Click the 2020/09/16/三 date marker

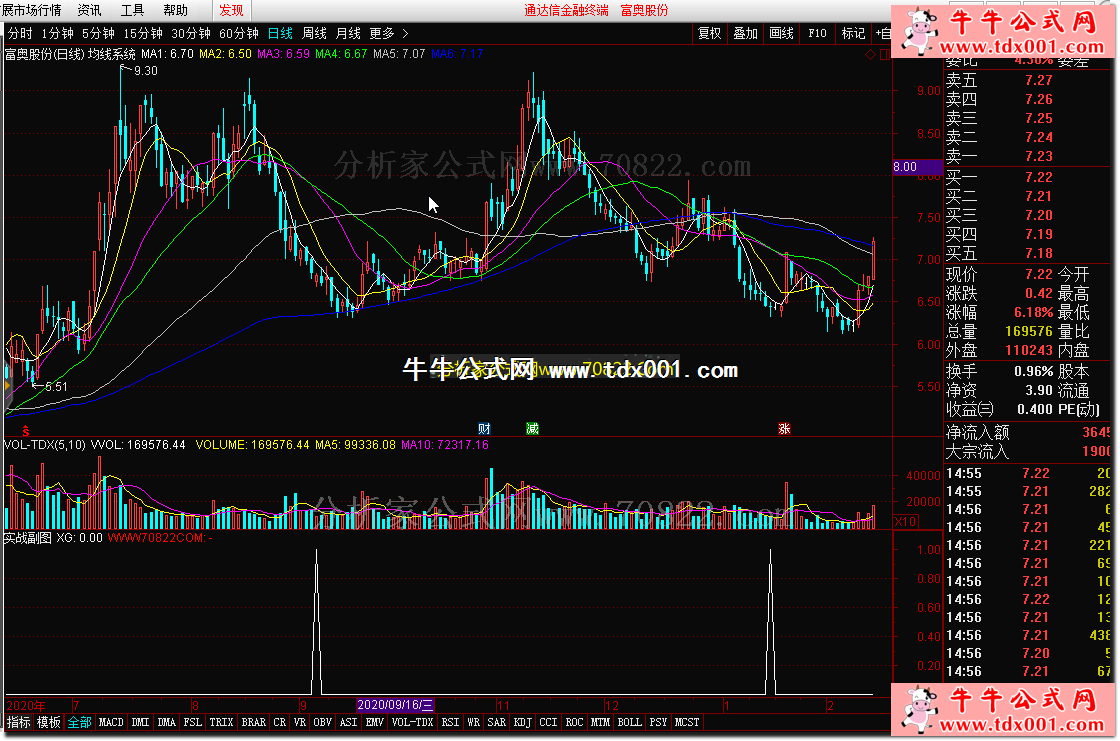(x=395, y=705)
